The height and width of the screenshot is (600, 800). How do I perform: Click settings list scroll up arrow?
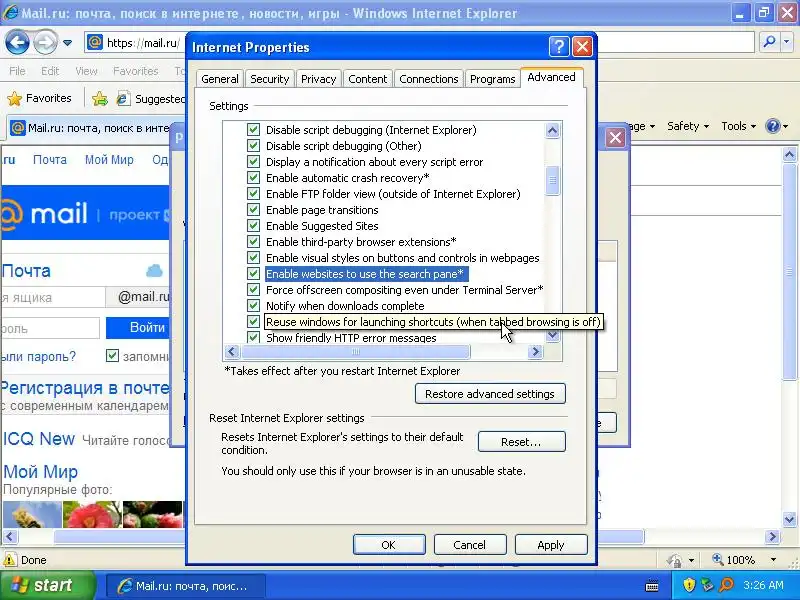click(x=553, y=131)
